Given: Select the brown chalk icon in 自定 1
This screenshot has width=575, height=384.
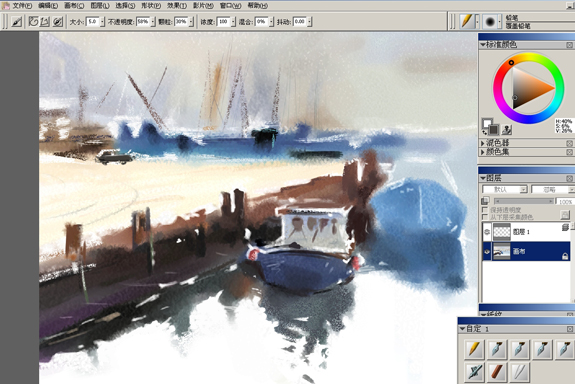Looking at the screenshot, I should coord(497,372).
